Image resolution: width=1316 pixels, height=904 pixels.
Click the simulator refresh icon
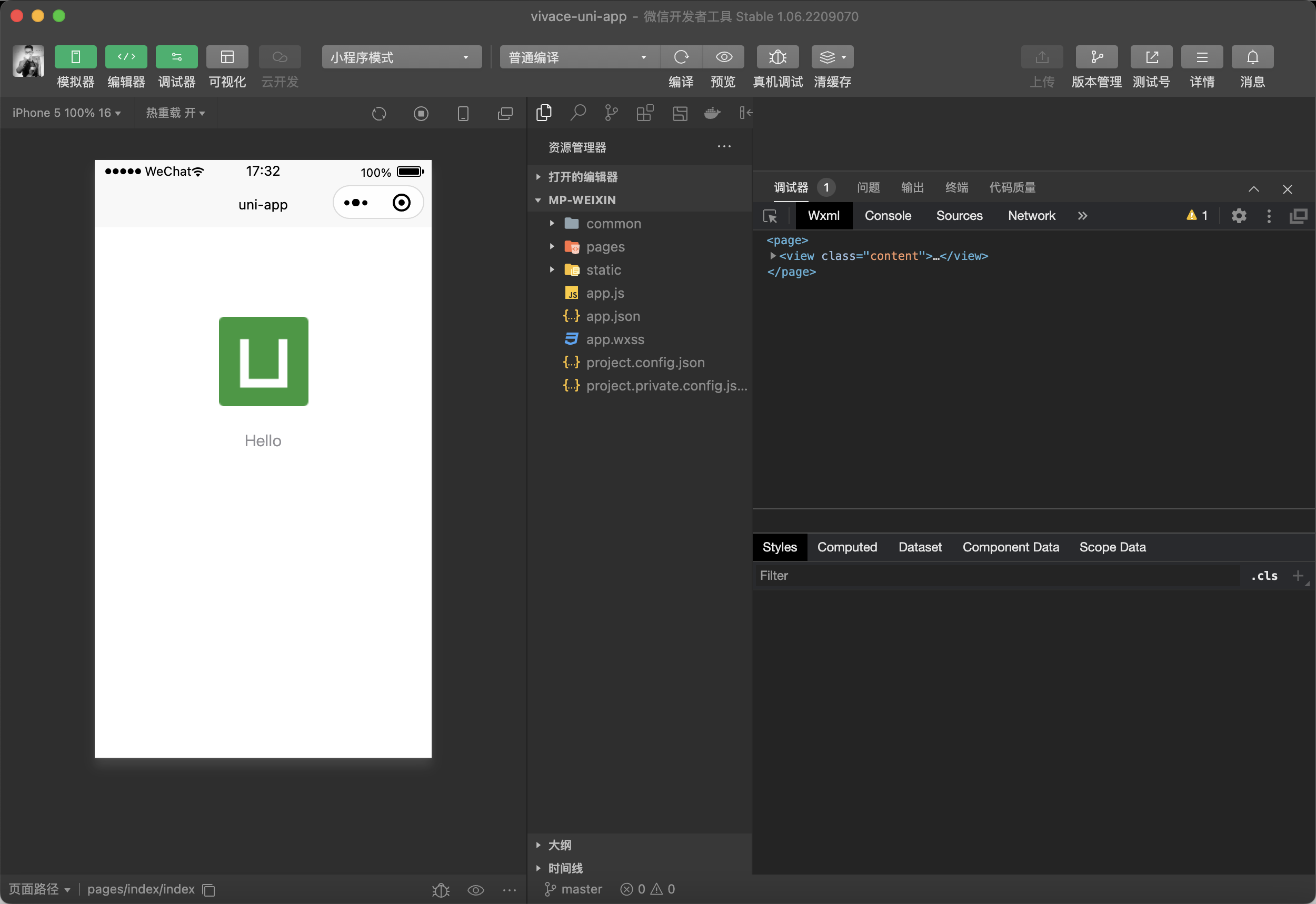[x=379, y=113]
